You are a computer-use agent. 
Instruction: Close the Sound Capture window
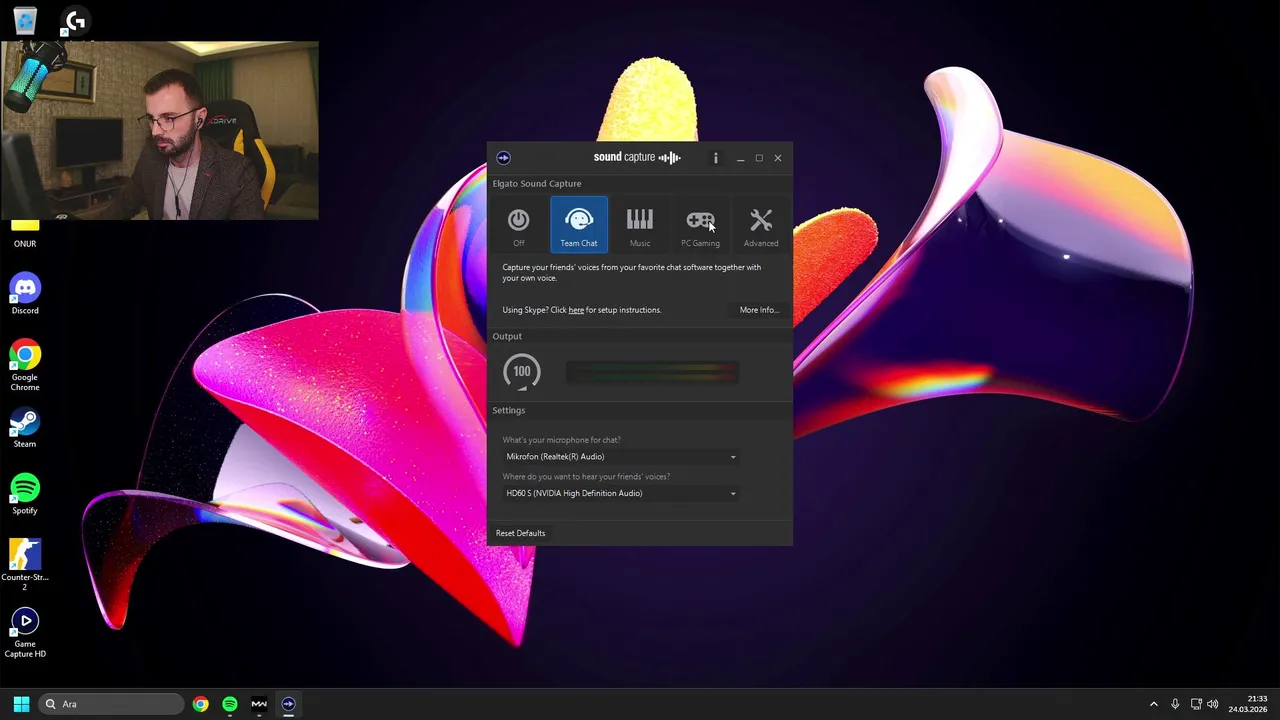click(778, 158)
